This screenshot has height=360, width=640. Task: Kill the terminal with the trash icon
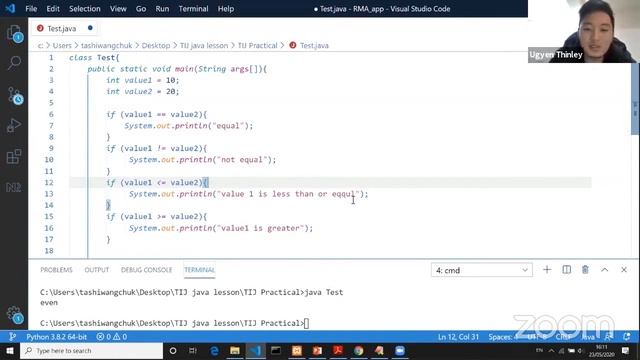(x=585, y=270)
